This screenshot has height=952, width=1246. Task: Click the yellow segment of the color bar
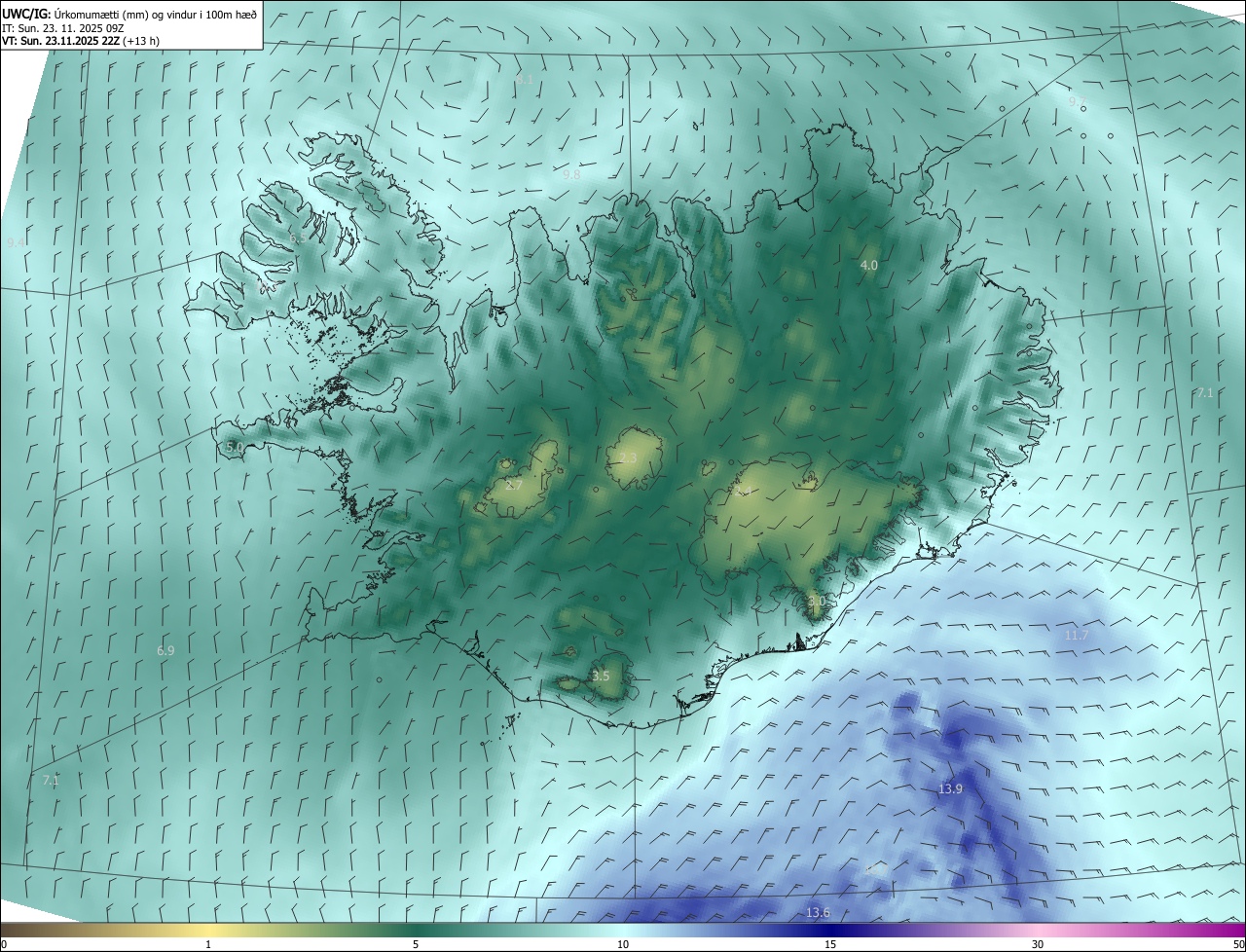pos(208,930)
